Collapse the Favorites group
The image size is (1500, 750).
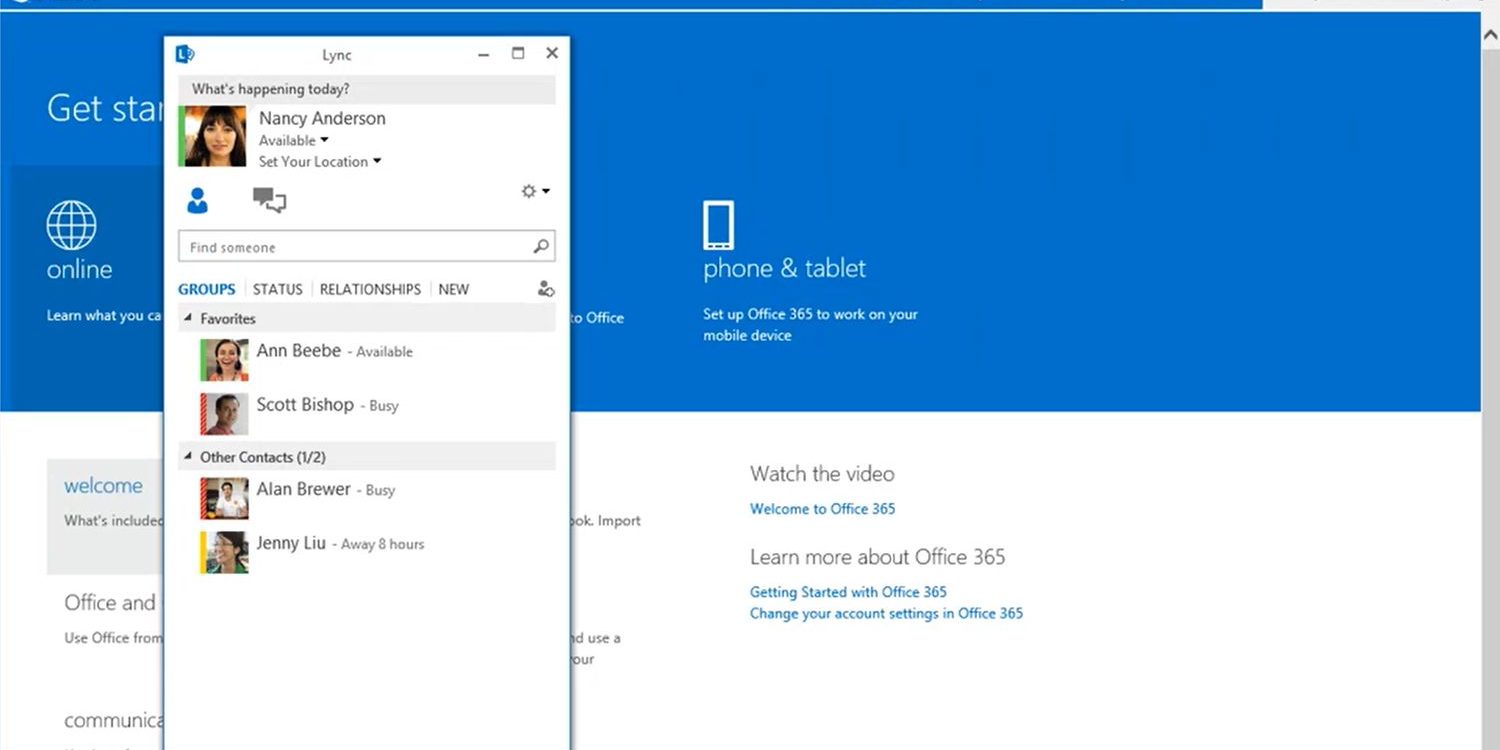188,319
